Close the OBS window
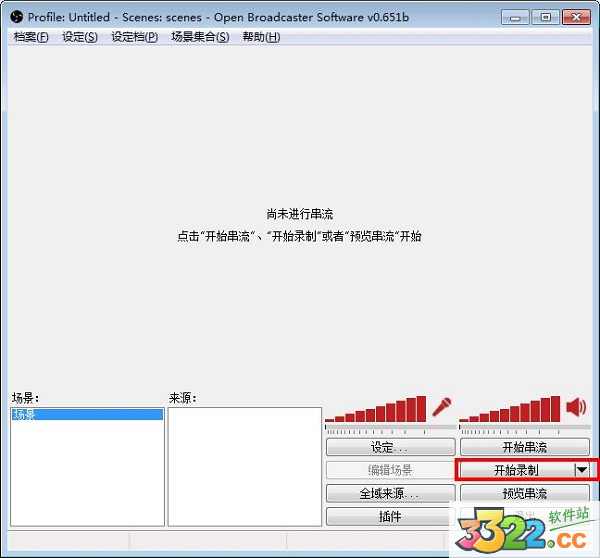This screenshot has height=558, width=600. coord(576,17)
